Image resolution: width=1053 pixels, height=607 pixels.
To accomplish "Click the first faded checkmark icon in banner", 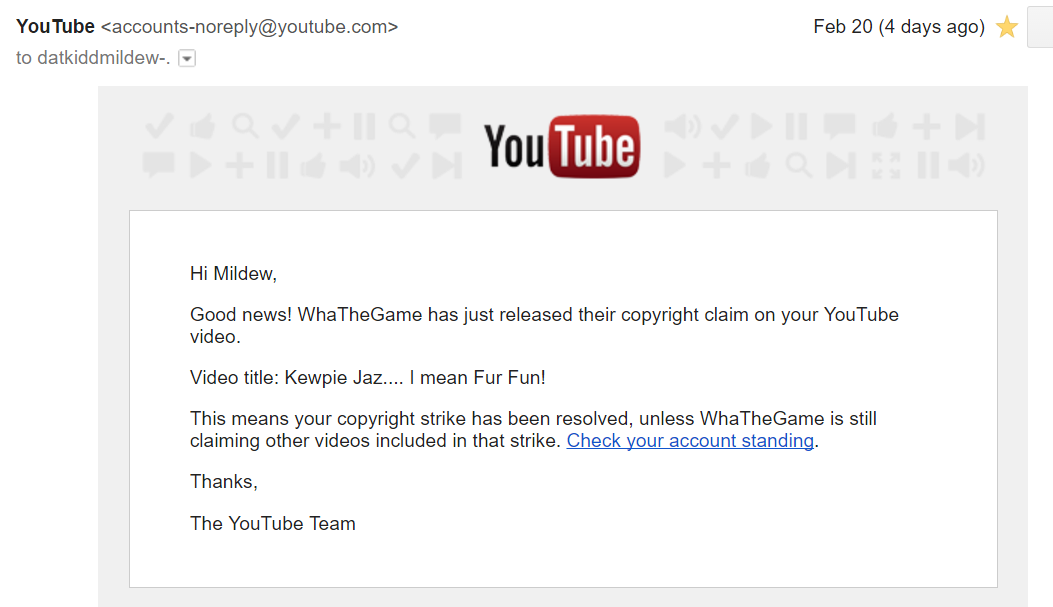I will (x=159, y=126).
